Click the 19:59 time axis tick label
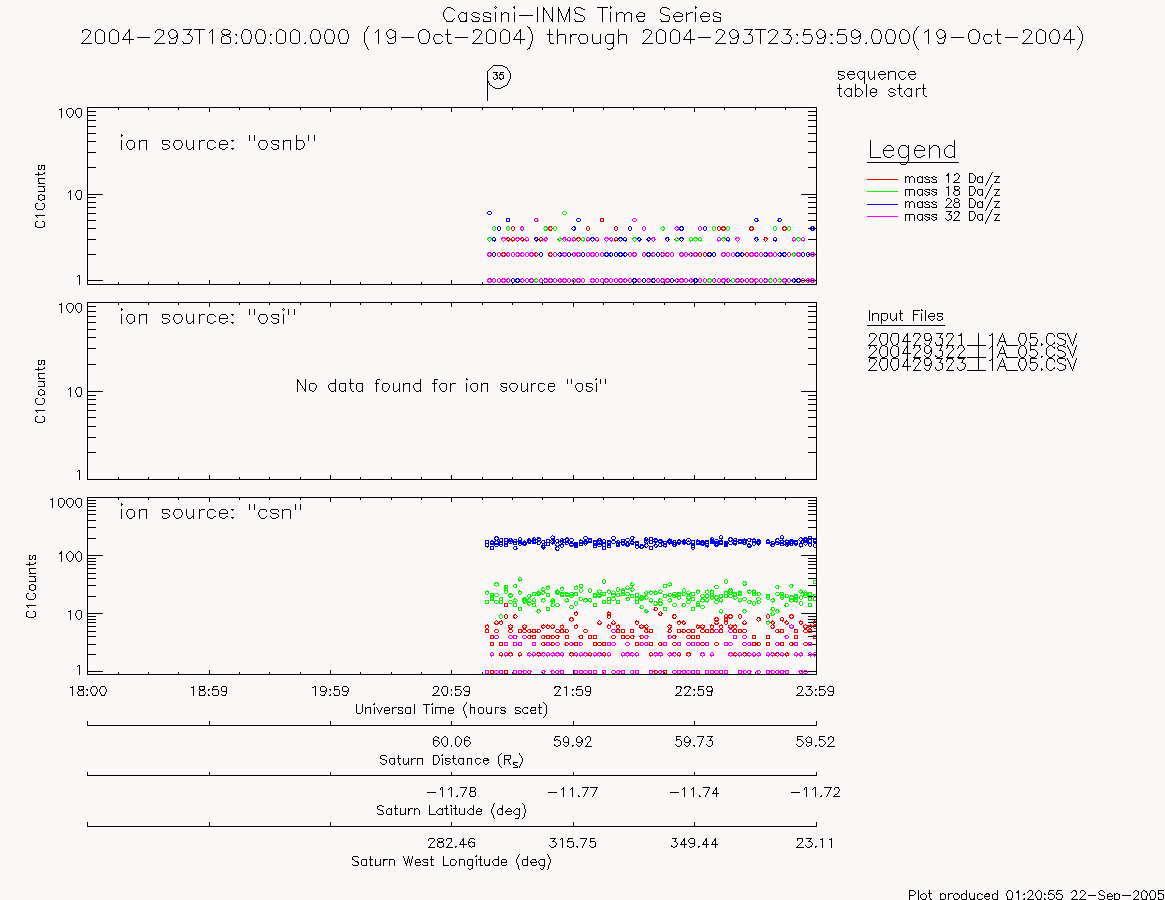 [330, 691]
